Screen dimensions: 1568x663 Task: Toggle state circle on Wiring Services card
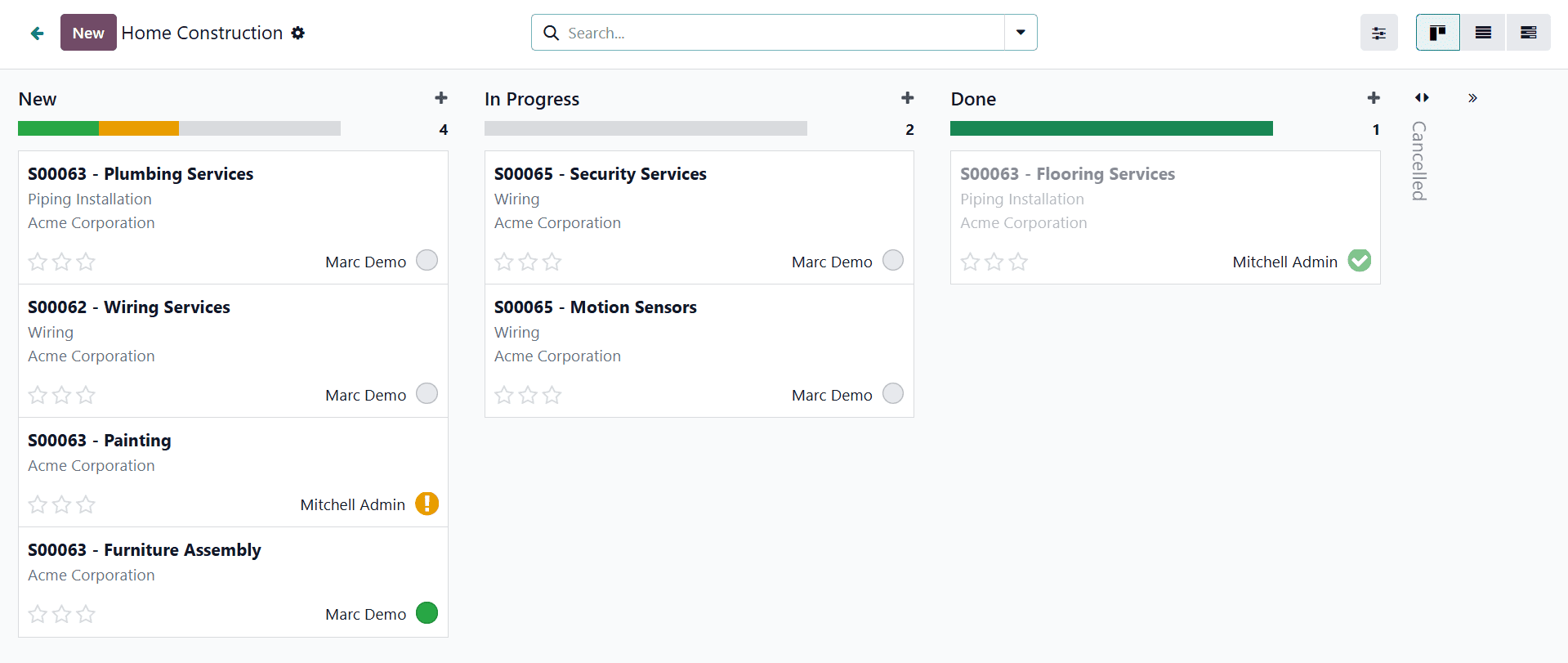tap(427, 393)
